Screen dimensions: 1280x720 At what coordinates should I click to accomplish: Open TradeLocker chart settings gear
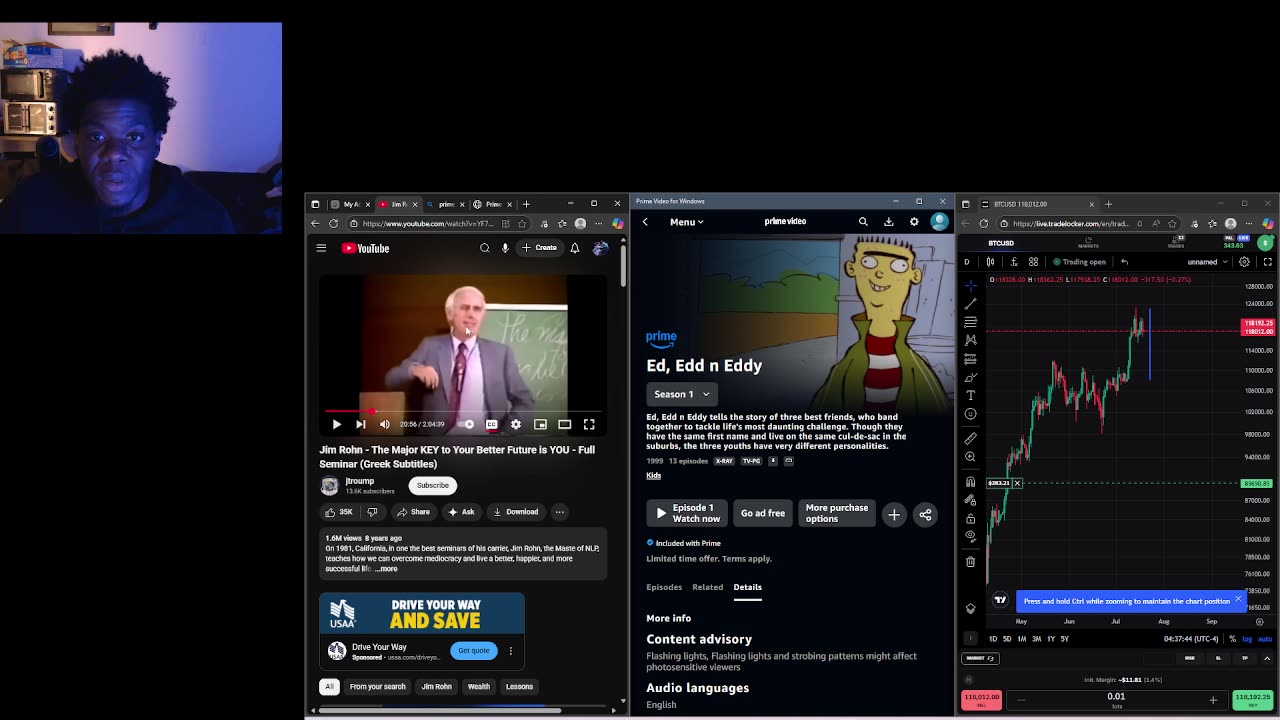[1244, 262]
